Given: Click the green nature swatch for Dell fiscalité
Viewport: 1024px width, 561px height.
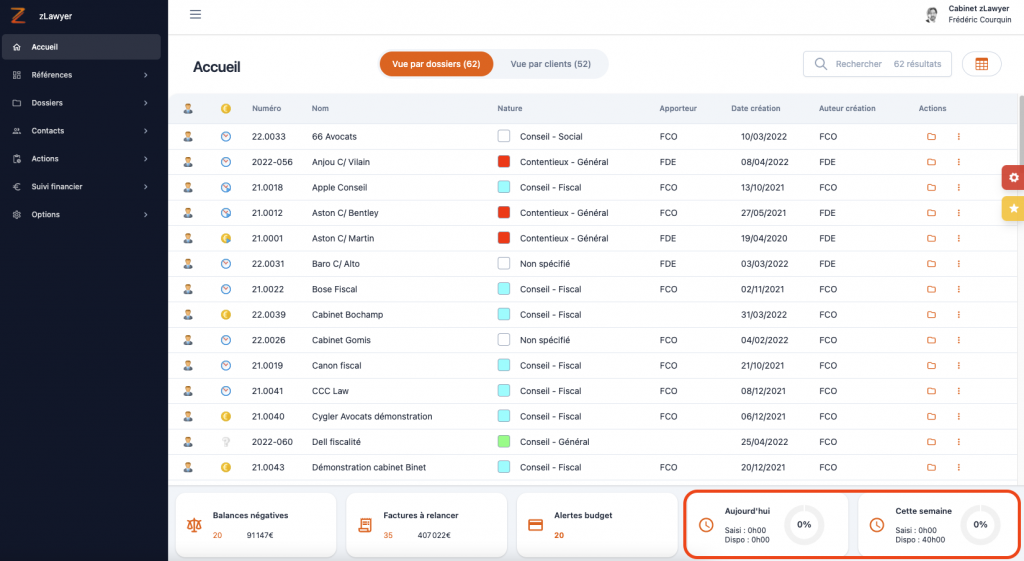Looking at the screenshot, I should pos(504,442).
